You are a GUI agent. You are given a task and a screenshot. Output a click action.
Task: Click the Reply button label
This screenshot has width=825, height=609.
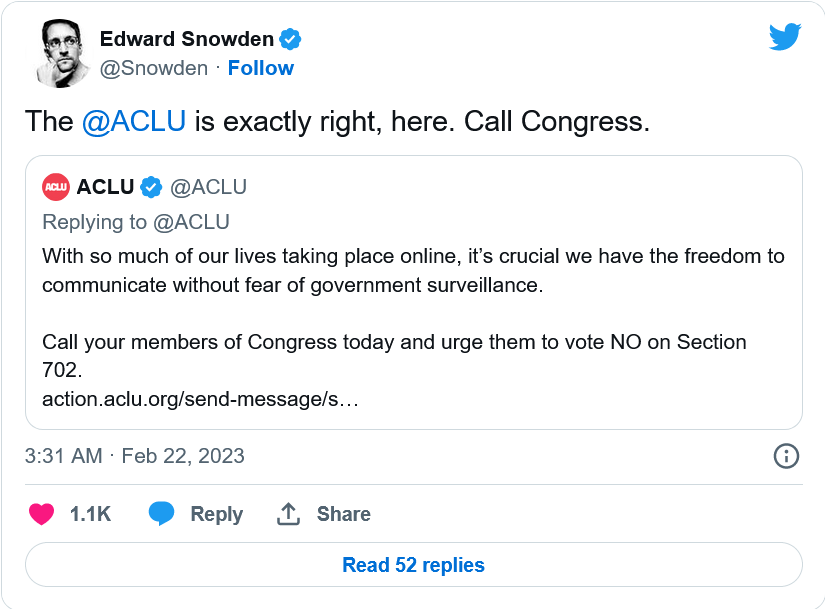click(x=216, y=514)
